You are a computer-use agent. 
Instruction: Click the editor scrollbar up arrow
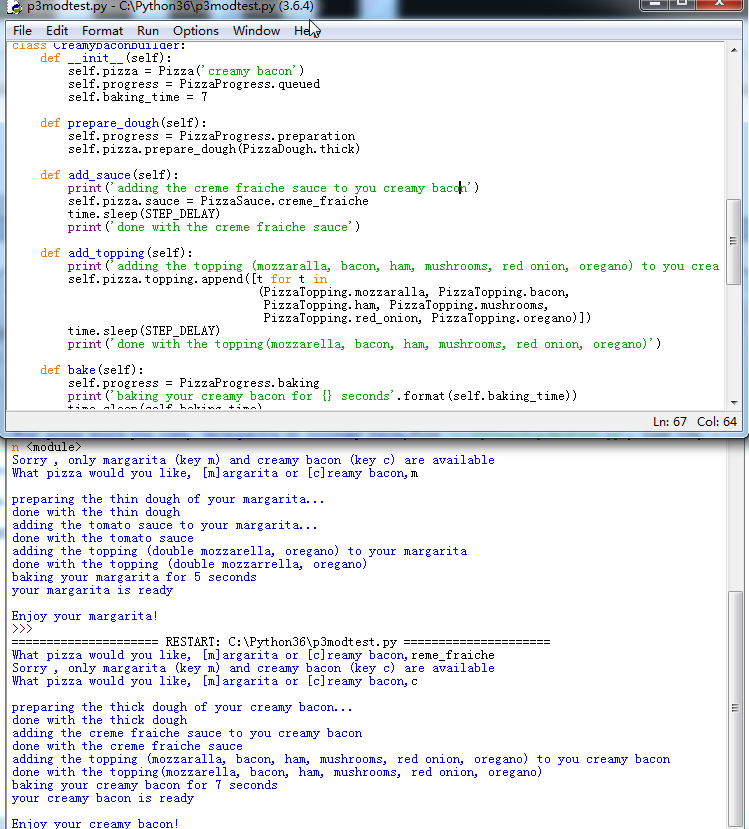point(734,50)
